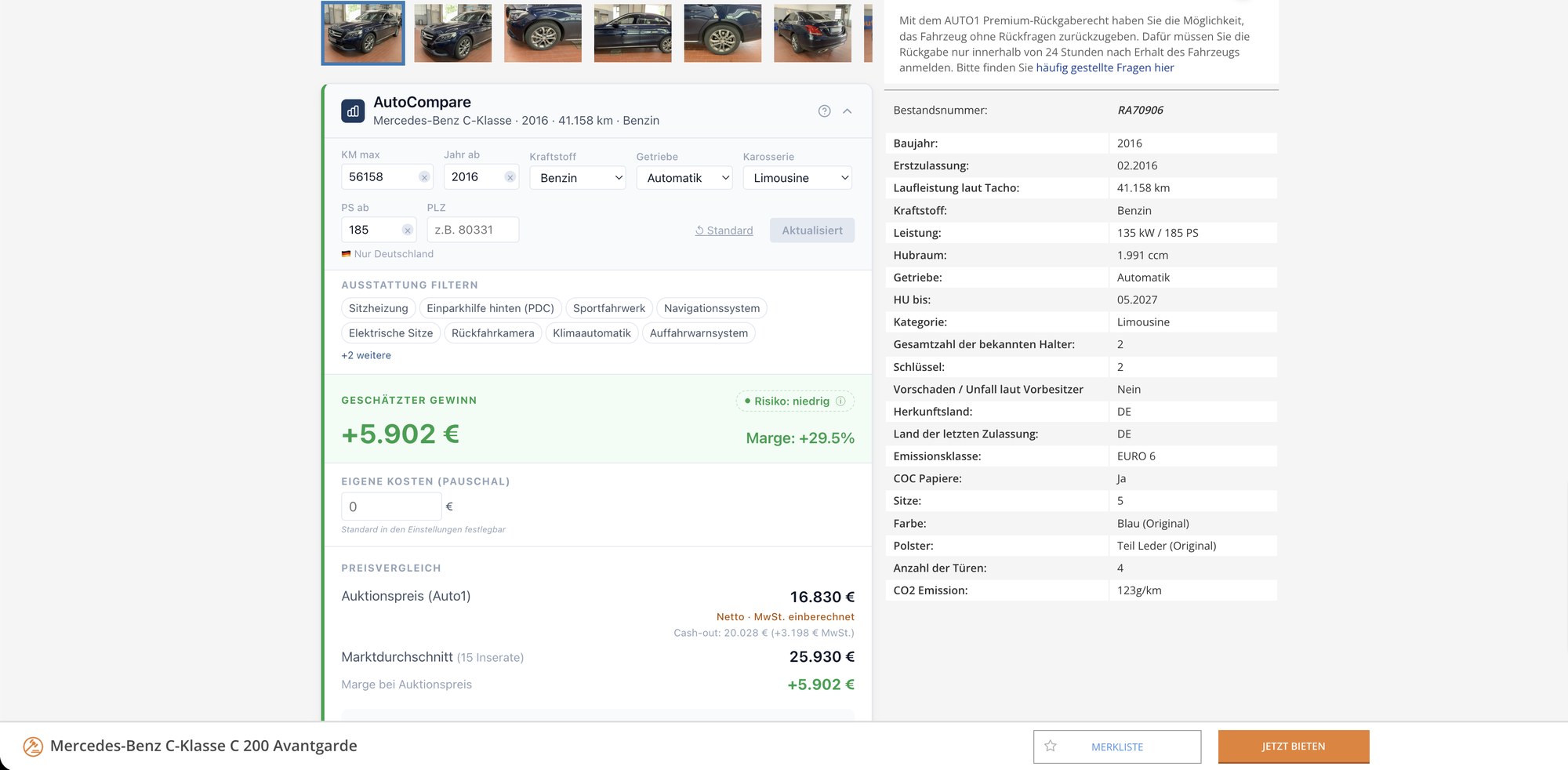Image resolution: width=1568 pixels, height=770 pixels.
Task: Toggle the Klimaautomatik filter chip
Action: (592, 333)
